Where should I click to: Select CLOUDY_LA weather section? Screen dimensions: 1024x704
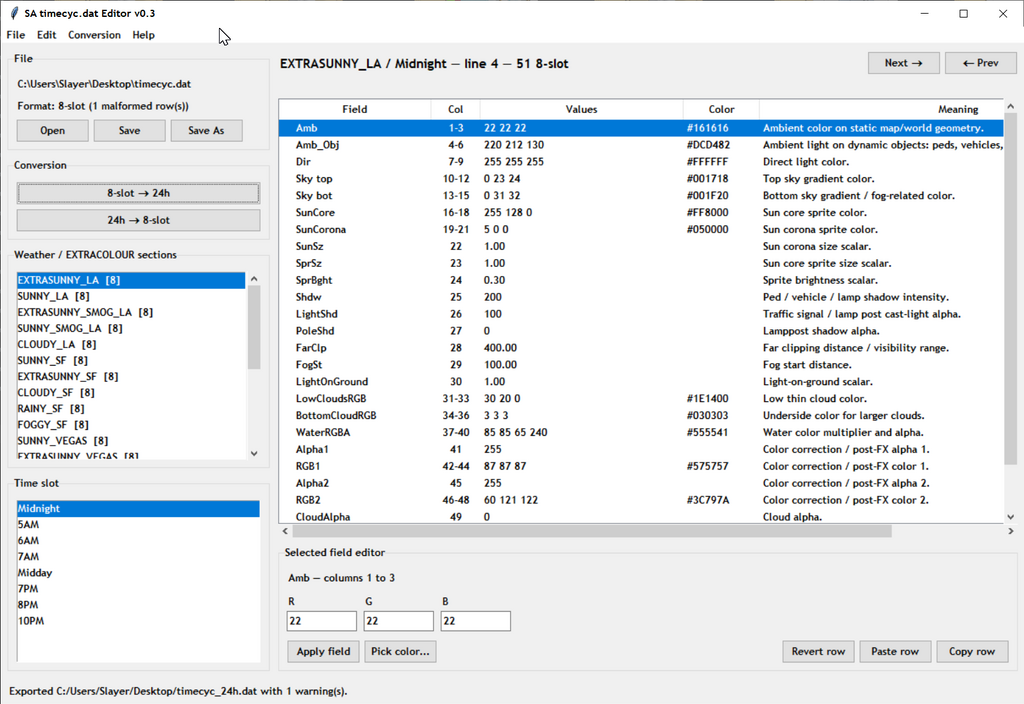pyautogui.click(x=131, y=344)
